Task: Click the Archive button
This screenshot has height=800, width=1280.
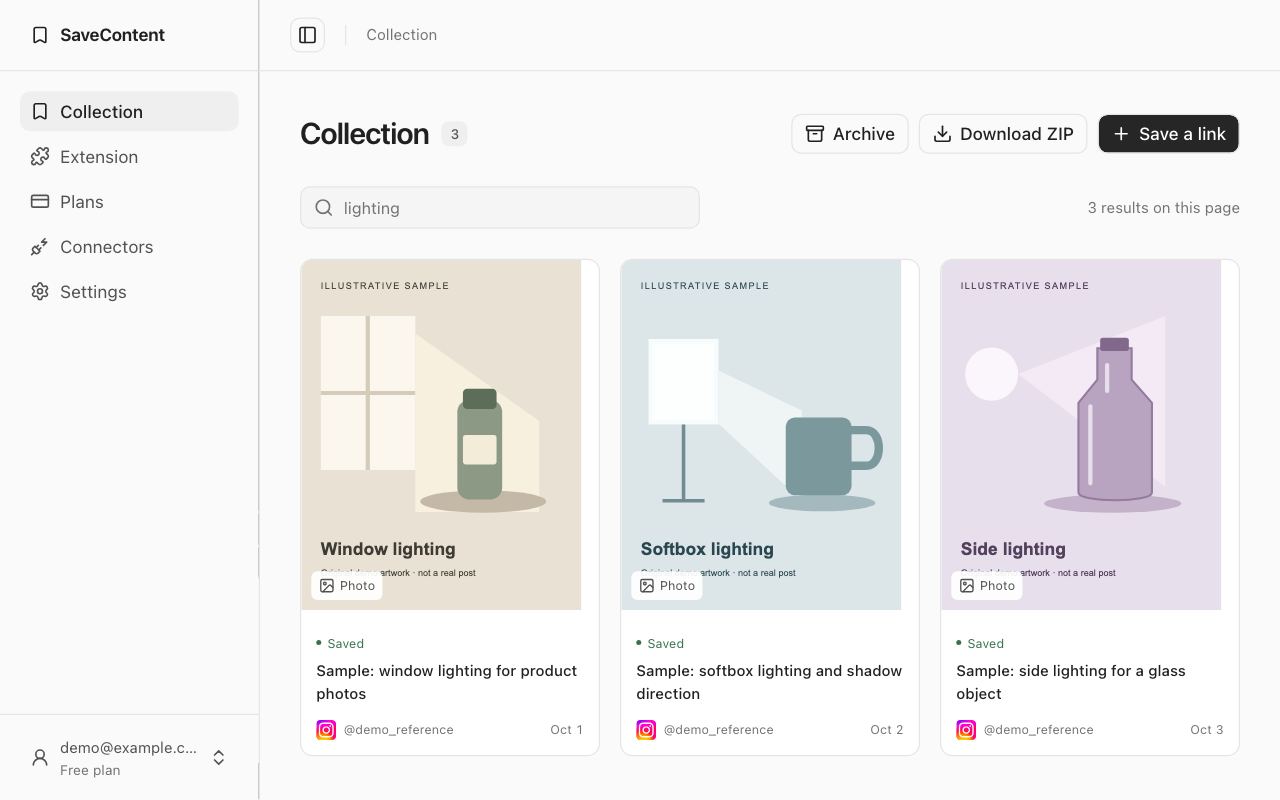Action: (x=850, y=134)
